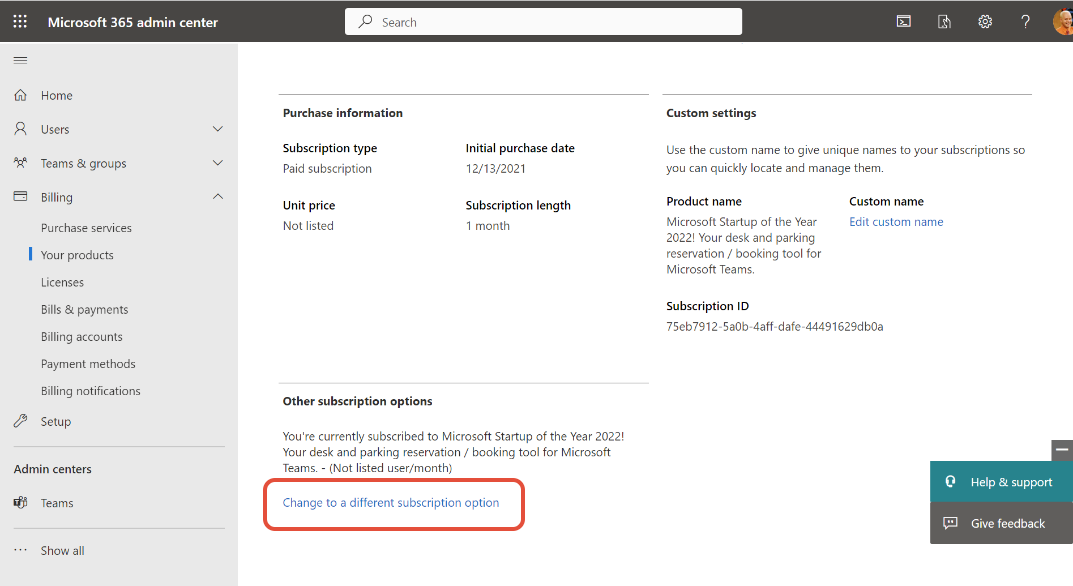1073x586 pixels.
Task: Click the Users person icon
Action: pos(21,129)
